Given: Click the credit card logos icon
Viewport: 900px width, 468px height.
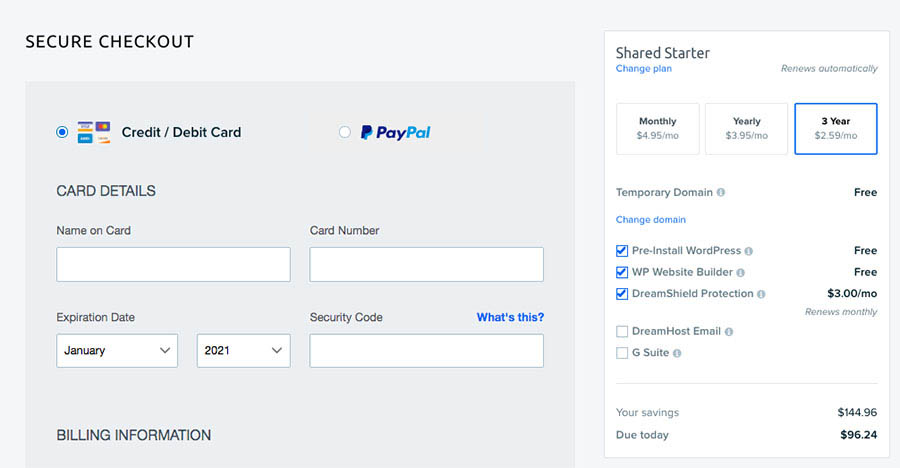Looking at the screenshot, I should click(94, 132).
